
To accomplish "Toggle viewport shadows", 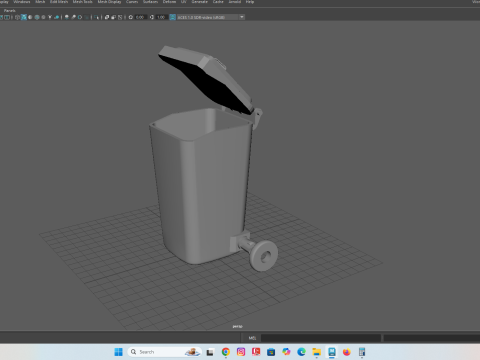I will click(x=57, y=17).
